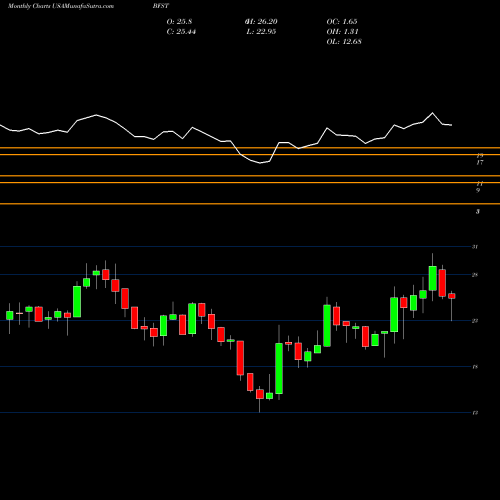Select the high value H: 26.20
The height and width of the screenshot is (500, 500).
click(x=261, y=22)
